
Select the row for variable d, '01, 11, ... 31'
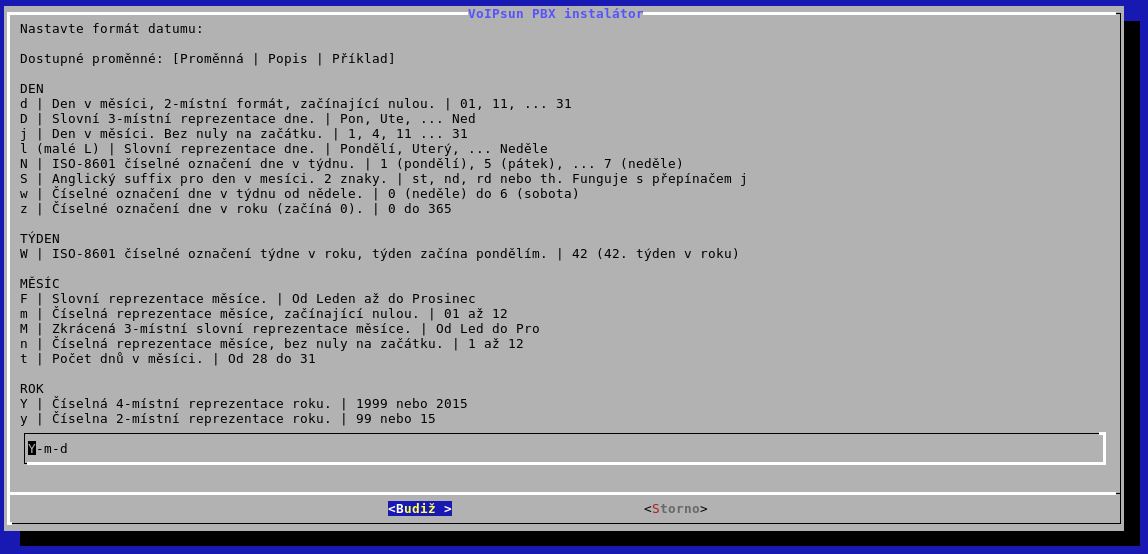tap(296, 104)
